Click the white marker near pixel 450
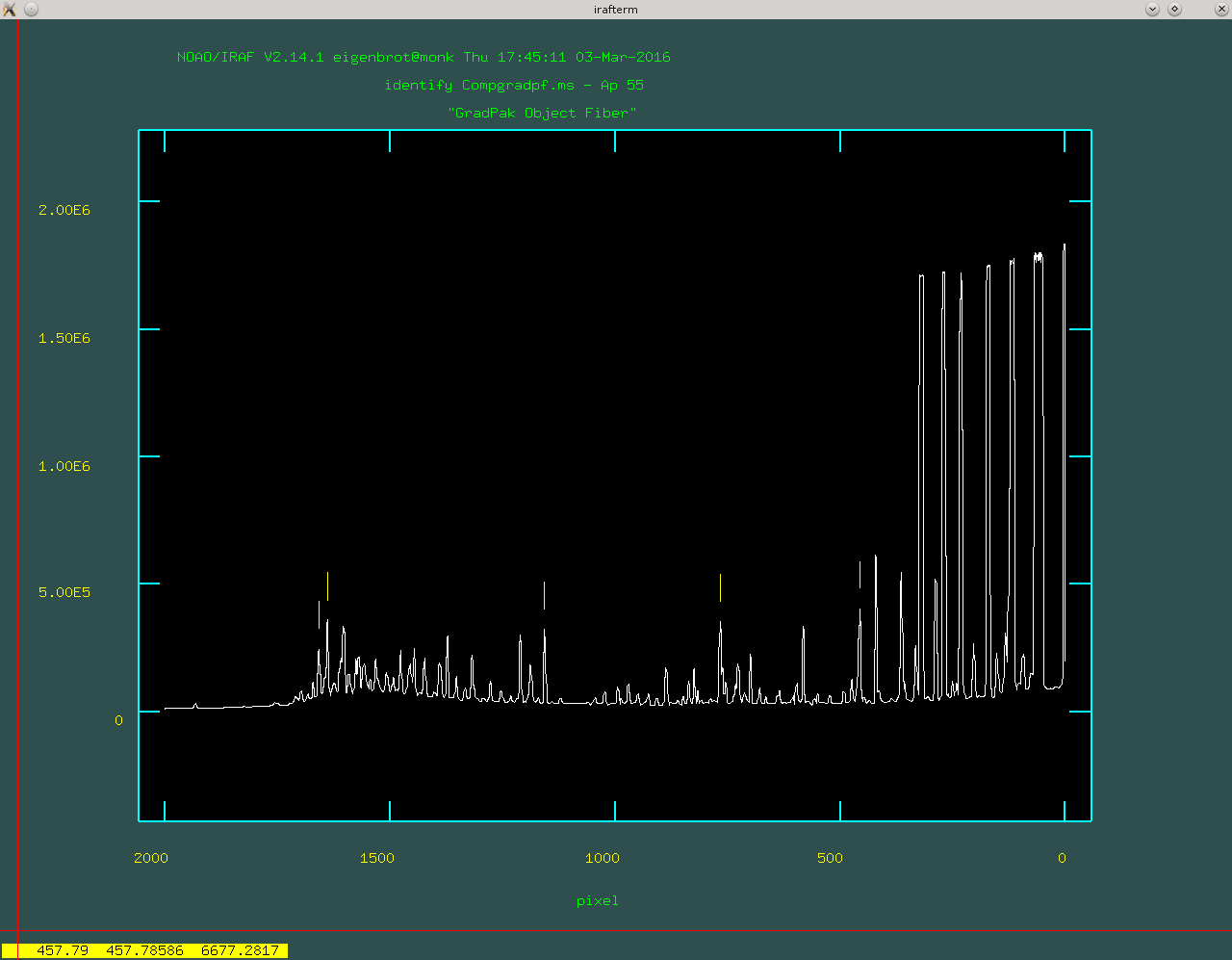Image resolution: width=1232 pixels, height=960 pixels. 860,575
